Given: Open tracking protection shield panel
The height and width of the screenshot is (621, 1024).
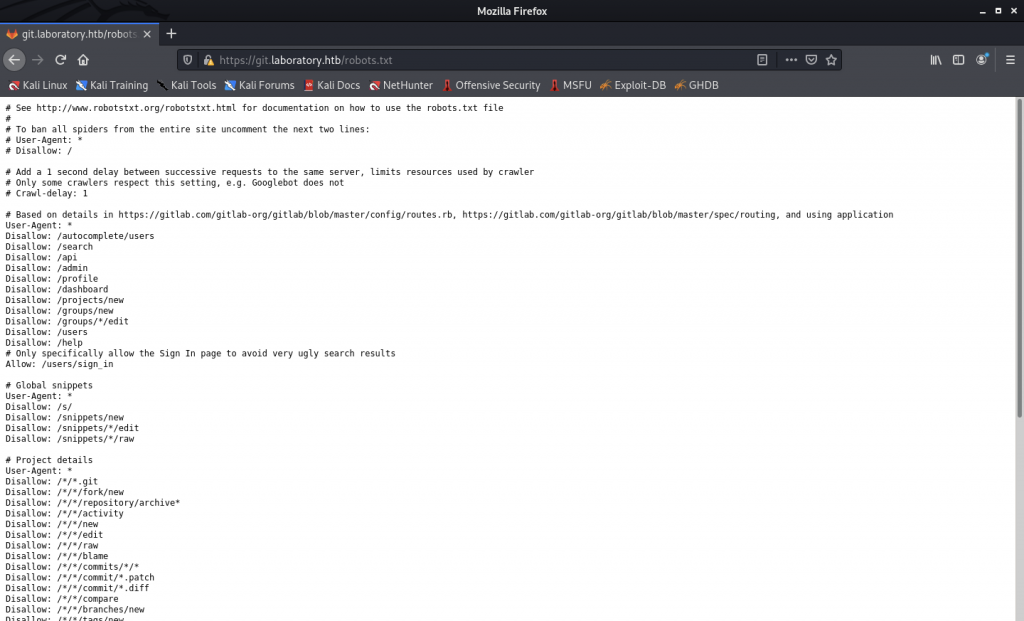Looking at the screenshot, I should (189, 60).
